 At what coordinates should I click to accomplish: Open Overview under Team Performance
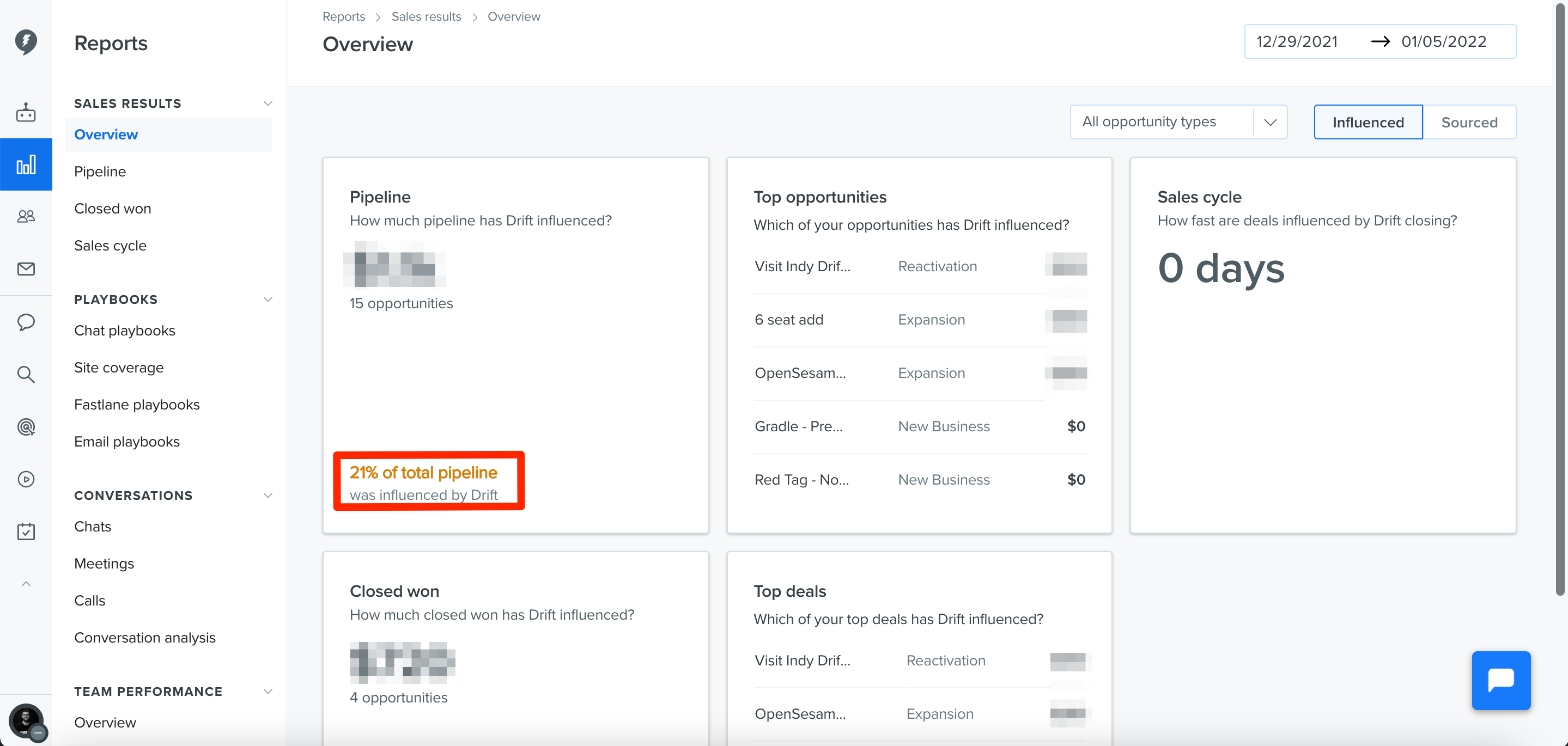(x=105, y=722)
